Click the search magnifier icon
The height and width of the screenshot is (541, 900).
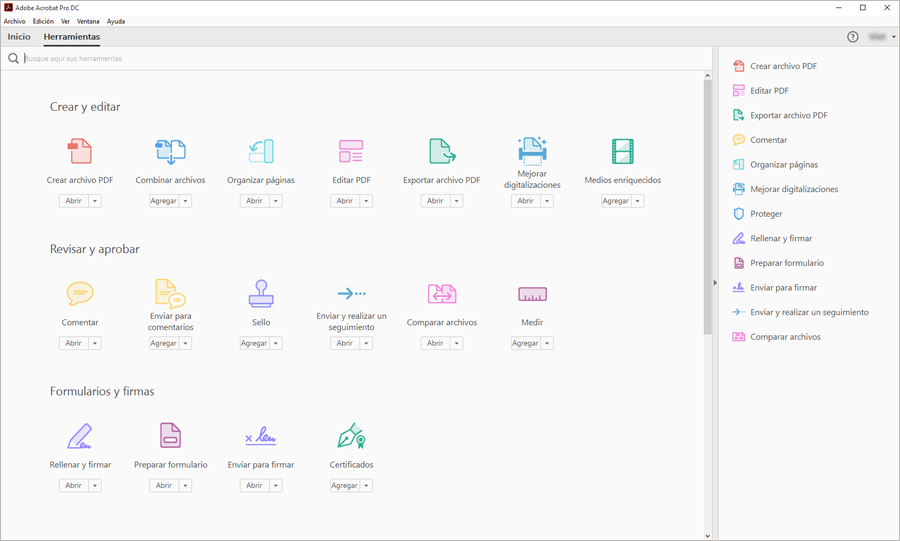pos(13,59)
